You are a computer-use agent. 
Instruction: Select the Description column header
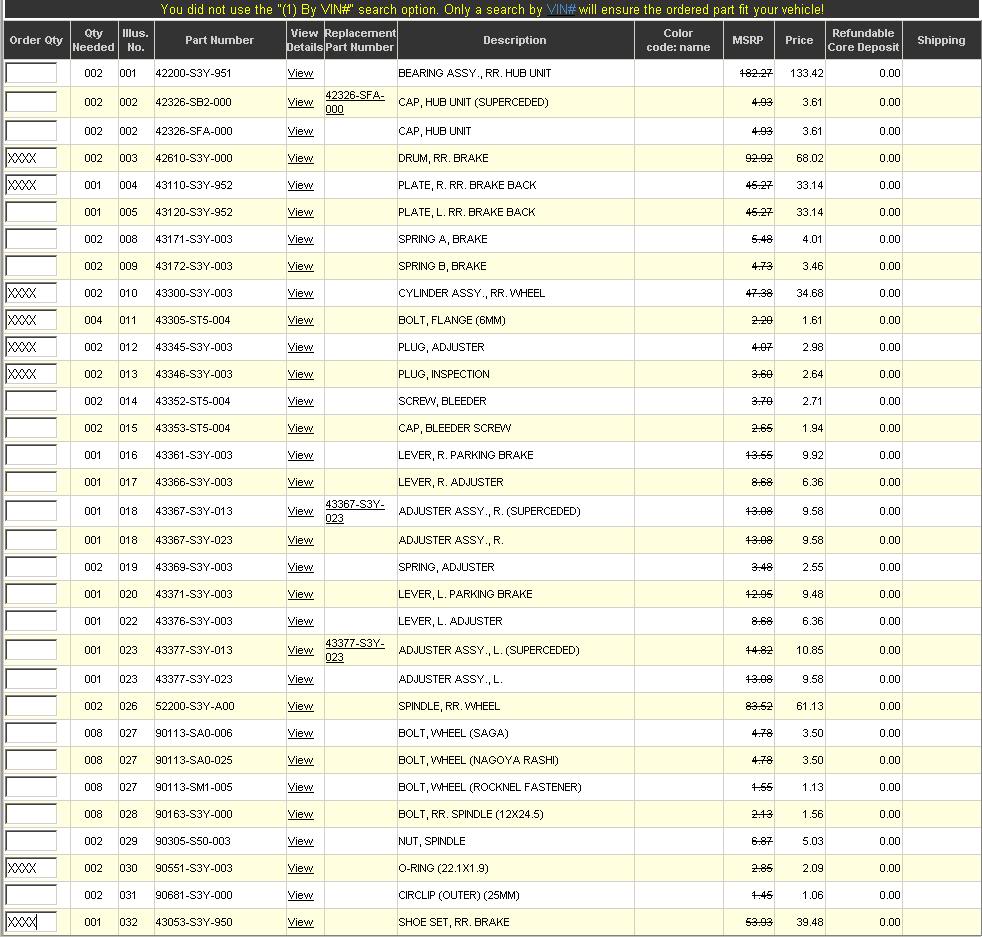pos(515,40)
